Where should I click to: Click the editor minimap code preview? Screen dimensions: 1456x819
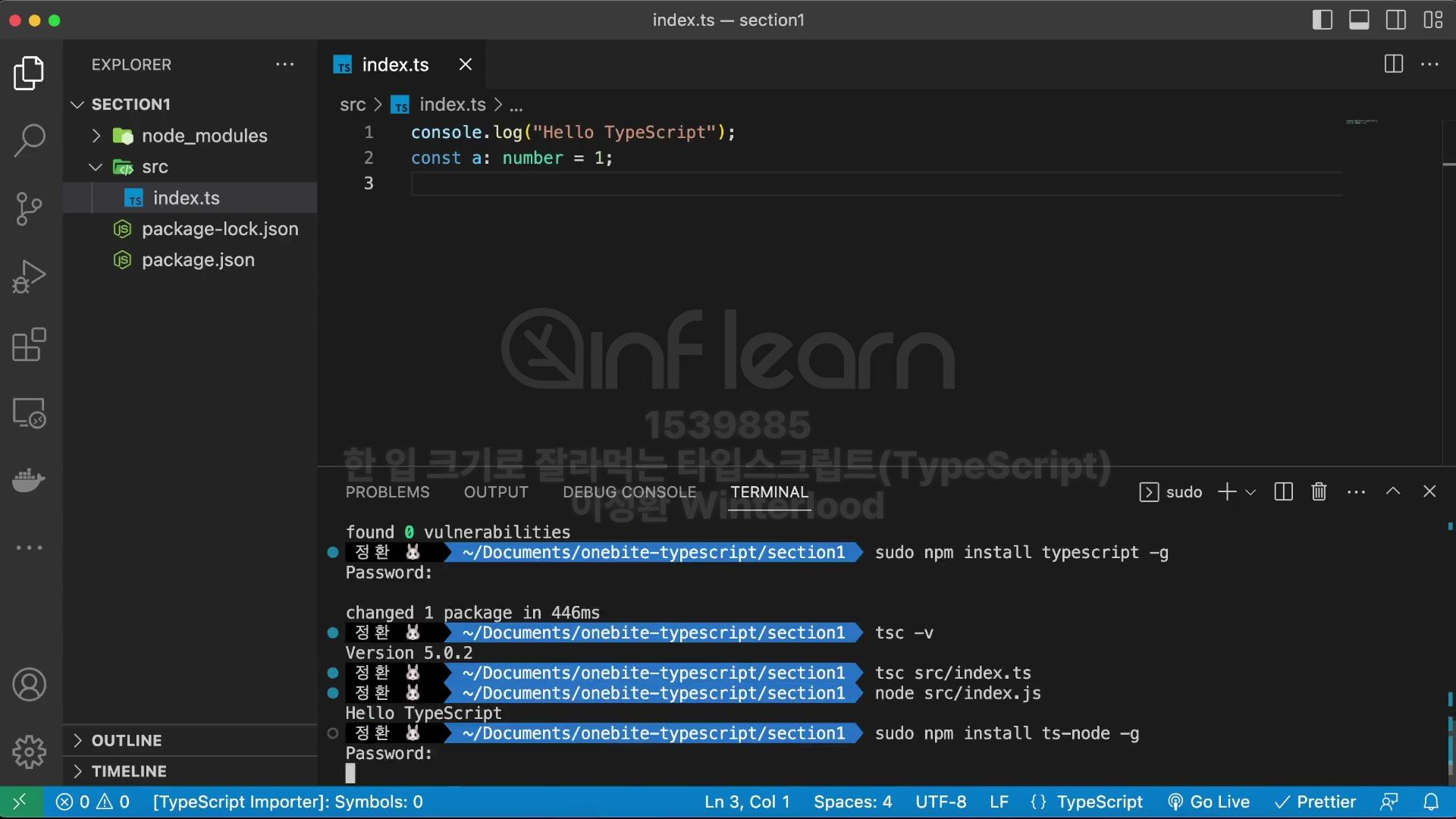point(1361,121)
